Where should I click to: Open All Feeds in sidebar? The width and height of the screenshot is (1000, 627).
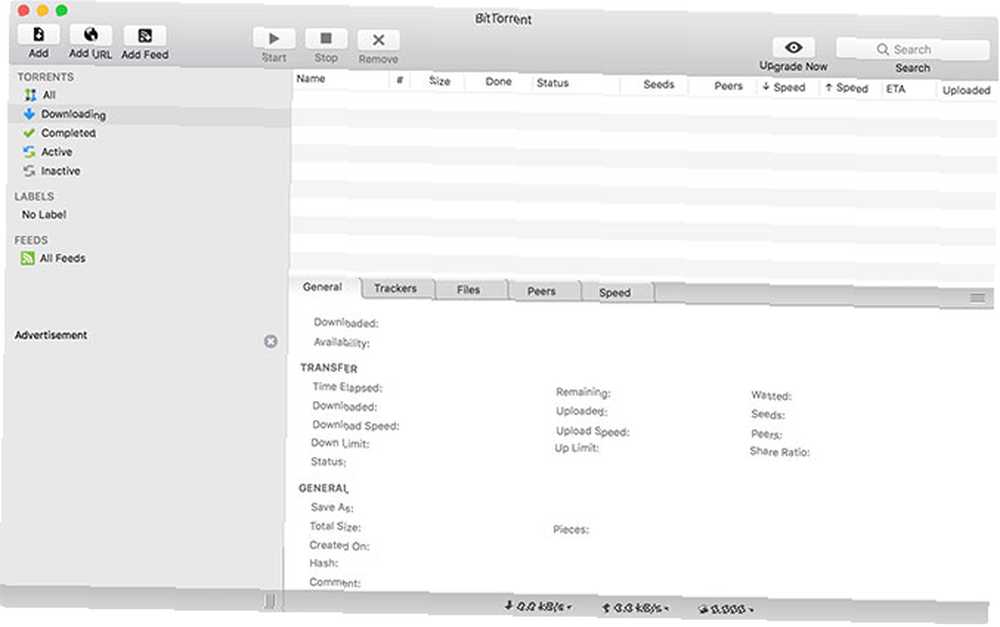point(62,258)
